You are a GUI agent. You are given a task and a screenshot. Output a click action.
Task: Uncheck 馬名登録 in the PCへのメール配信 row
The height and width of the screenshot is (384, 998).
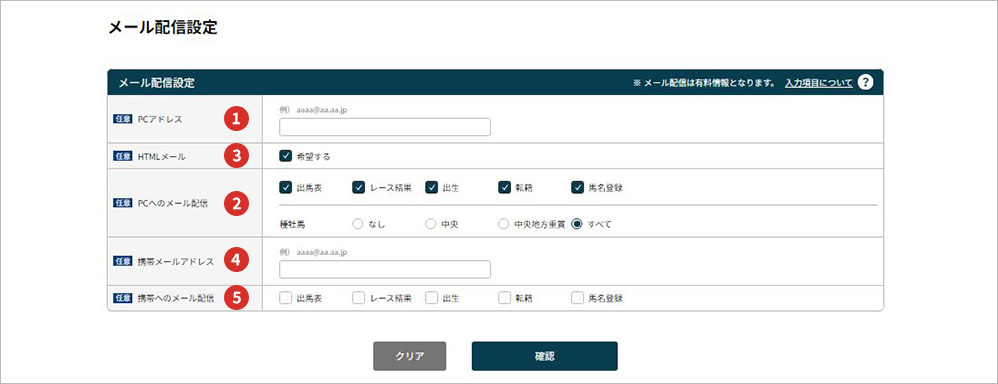pyautogui.click(x=577, y=187)
